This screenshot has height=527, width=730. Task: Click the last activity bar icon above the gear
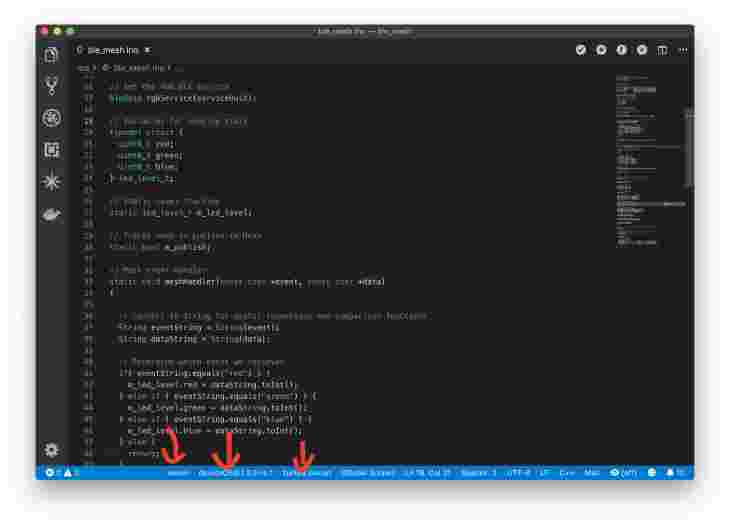pos(51,214)
